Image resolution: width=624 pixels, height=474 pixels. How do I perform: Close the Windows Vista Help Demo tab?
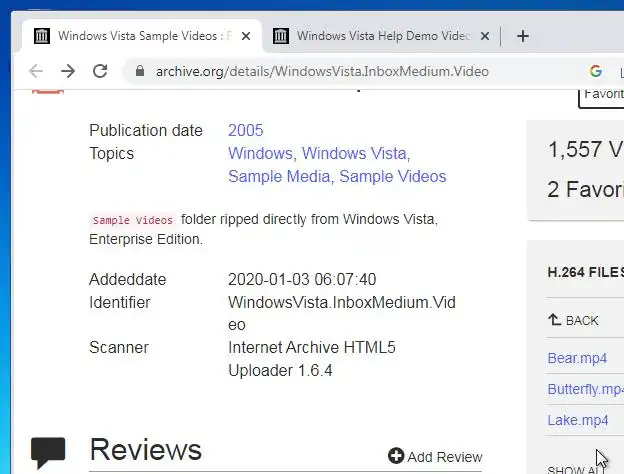tap(485, 36)
